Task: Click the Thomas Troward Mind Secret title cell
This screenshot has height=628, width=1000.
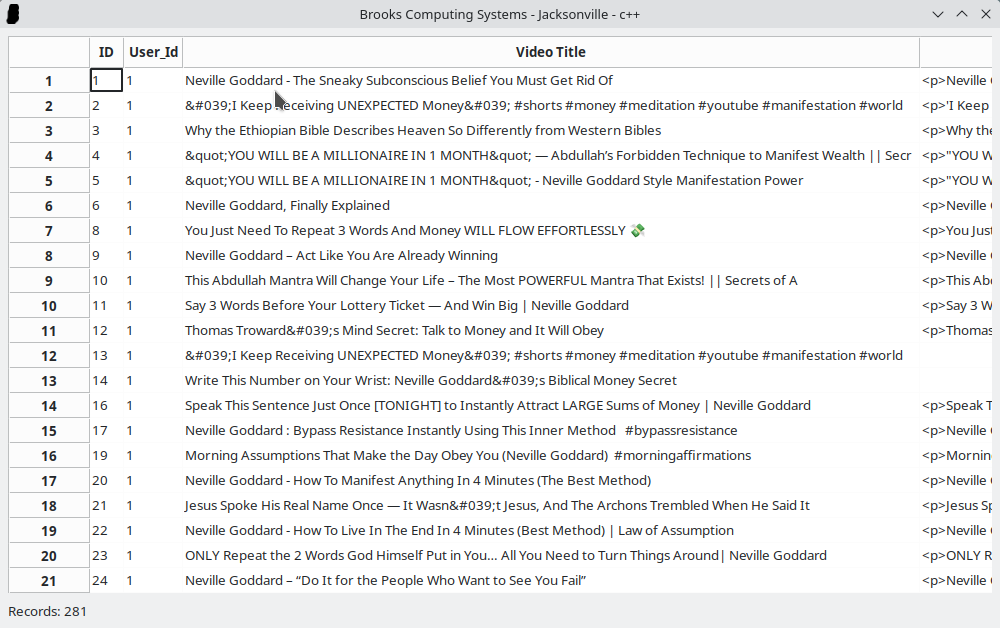Action: click(x=394, y=331)
